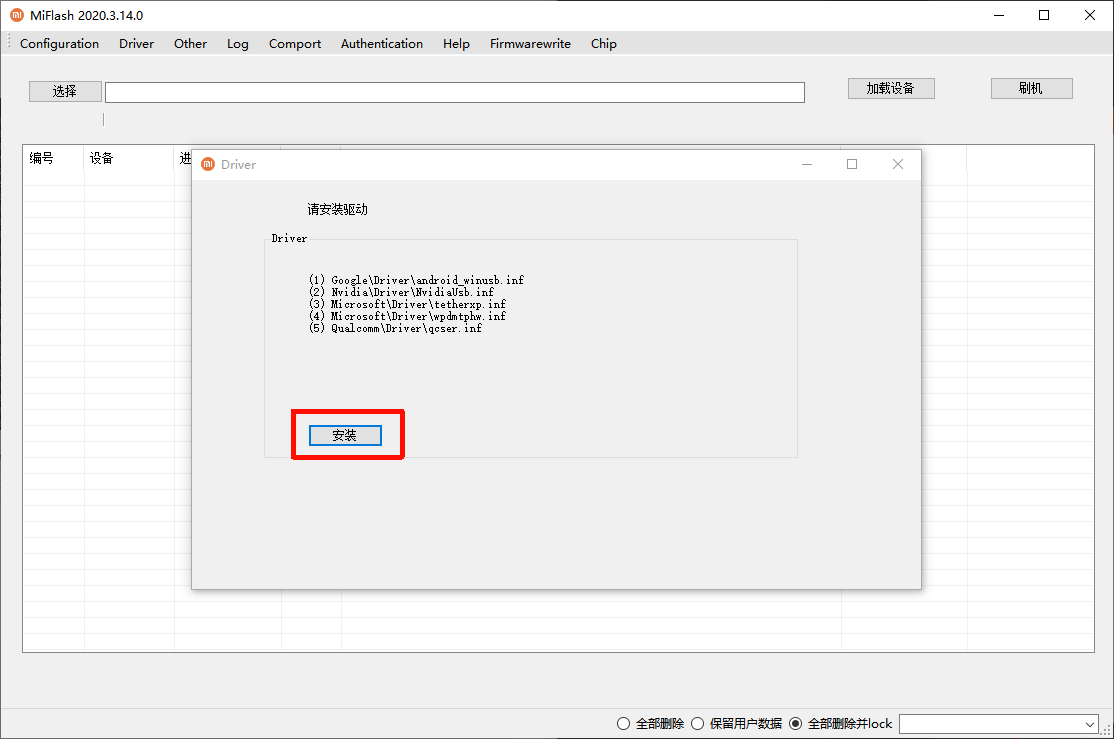Select the 保留用户数据 radio option

698,724
